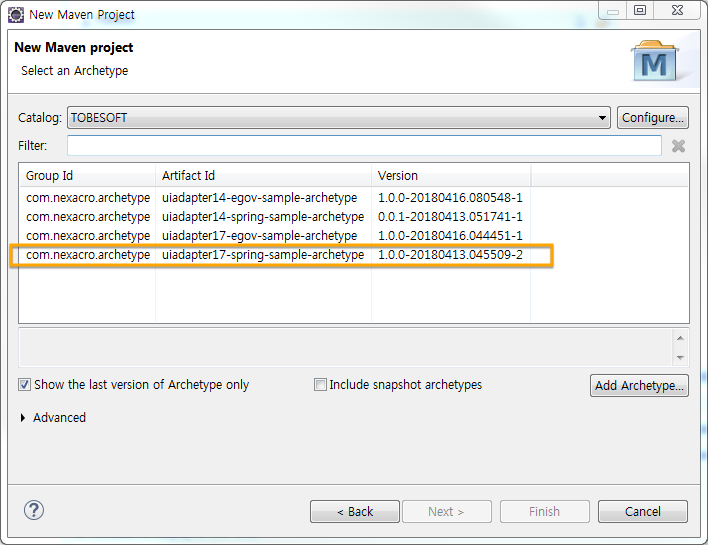
Task: Click the help question mark icon
Action: tap(34, 511)
